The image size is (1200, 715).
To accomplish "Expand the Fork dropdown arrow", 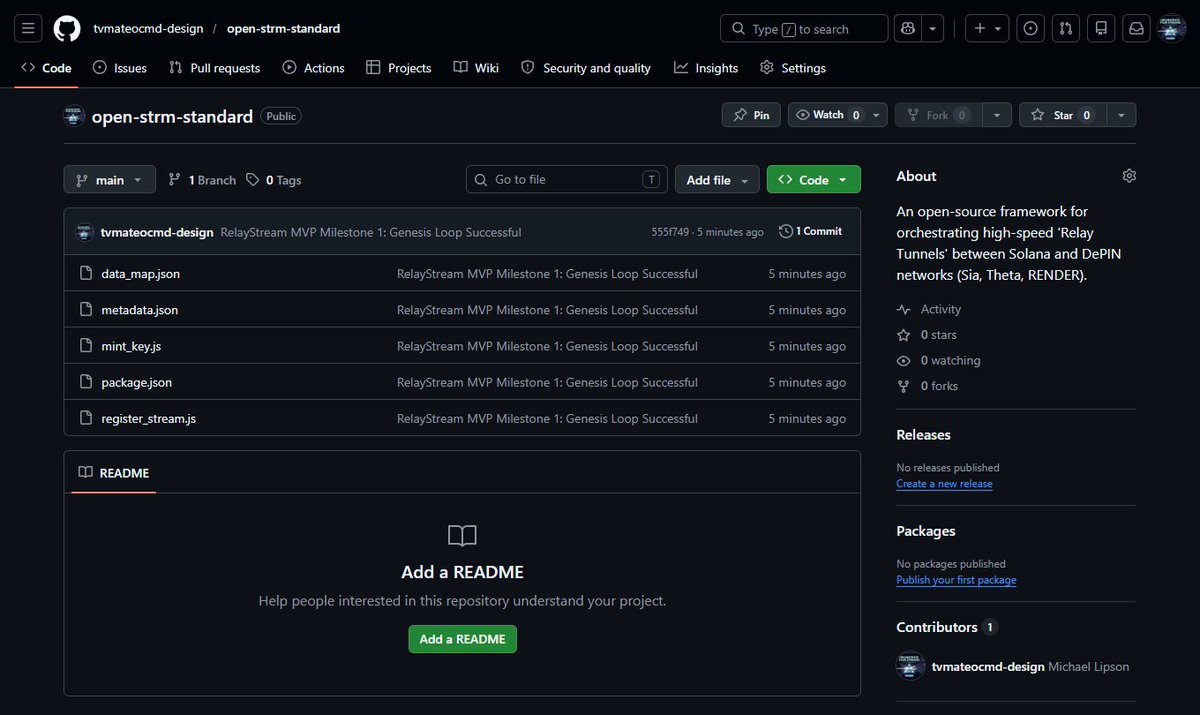I will 996,115.
